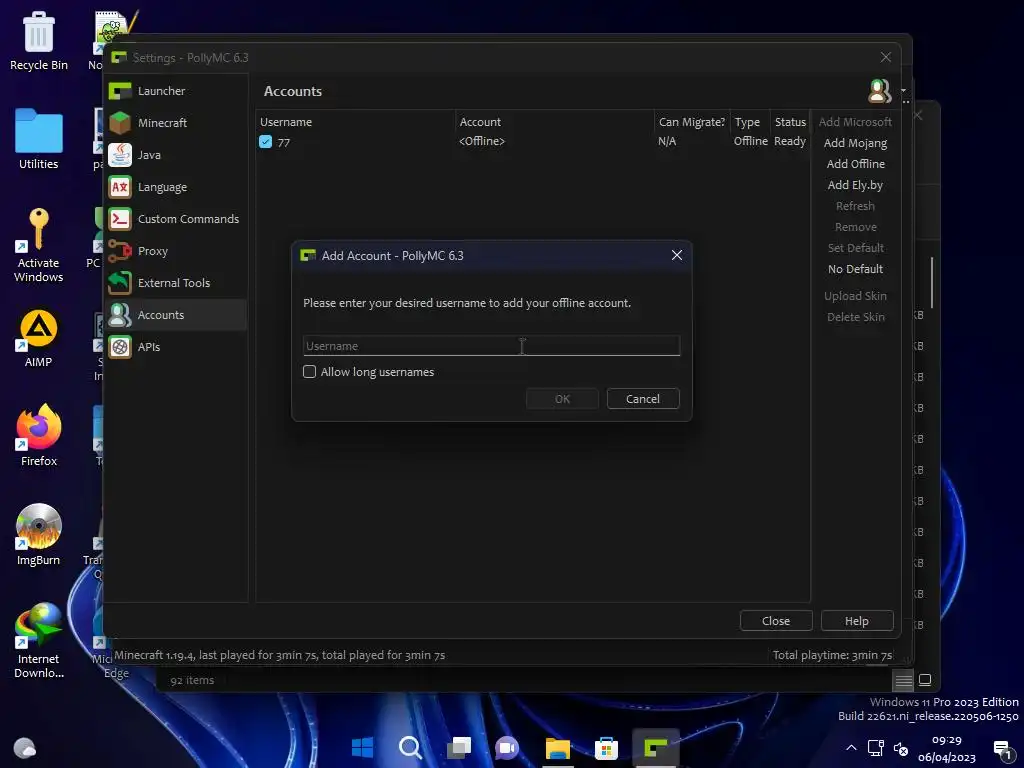Image resolution: width=1024 pixels, height=768 pixels.
Task: Click Add Offline account option
Action: [x=855, y=164]
